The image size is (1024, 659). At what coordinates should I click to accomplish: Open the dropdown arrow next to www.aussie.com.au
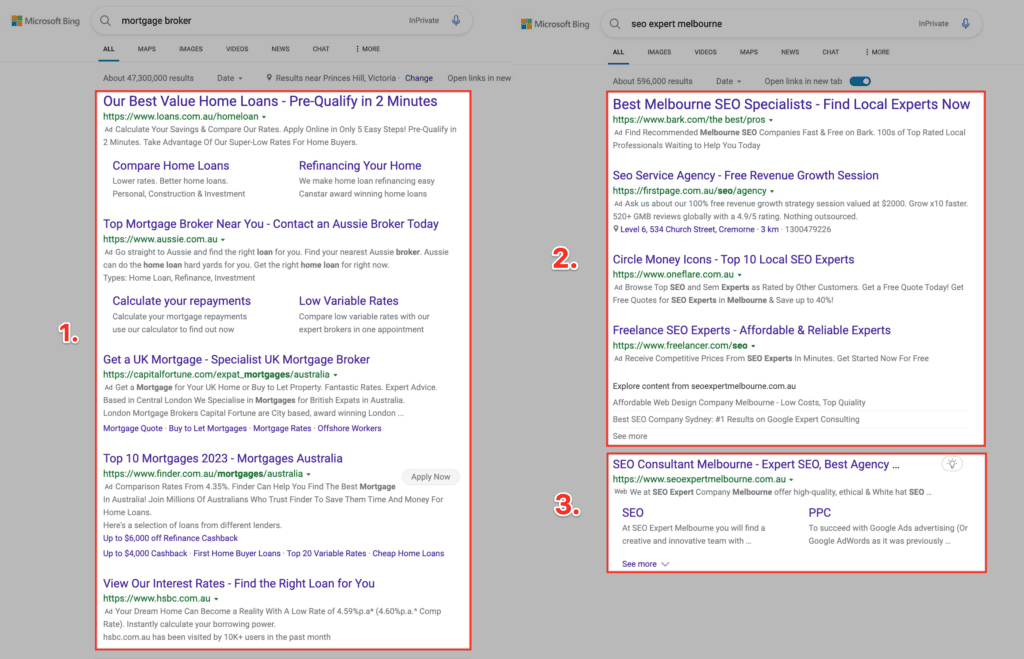223,240
